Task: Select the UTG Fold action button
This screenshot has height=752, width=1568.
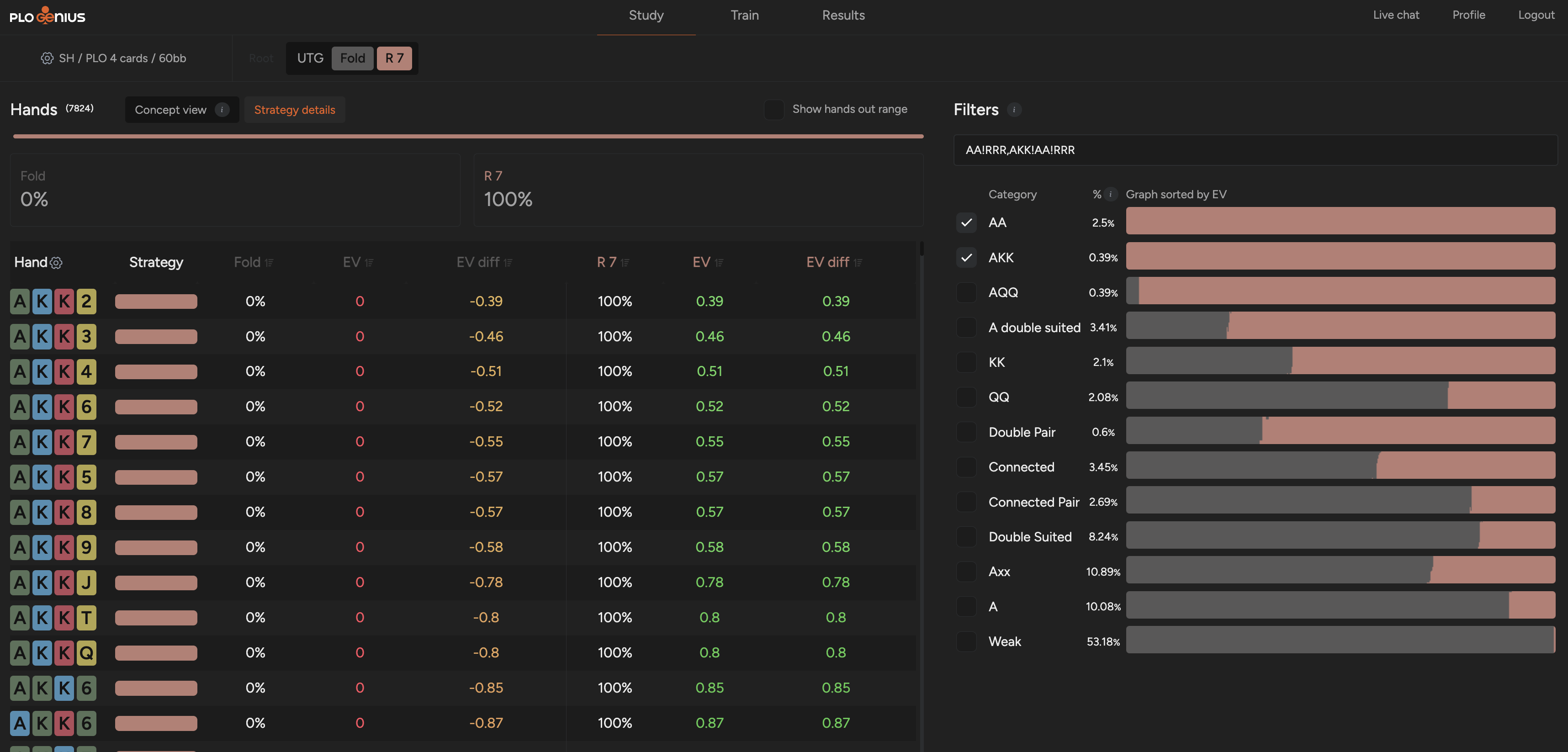Action: point(352,58)
